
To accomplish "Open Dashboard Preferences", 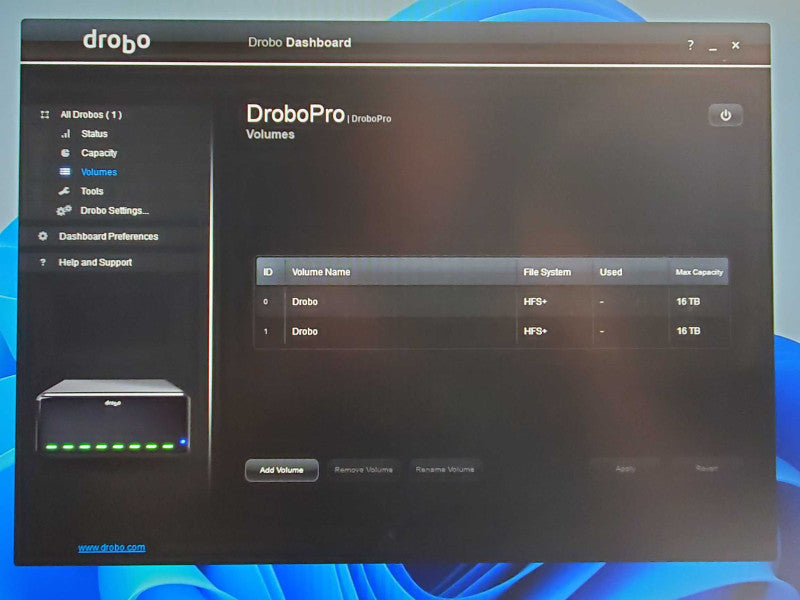I will pyautogui.click(x=109, y=236).
